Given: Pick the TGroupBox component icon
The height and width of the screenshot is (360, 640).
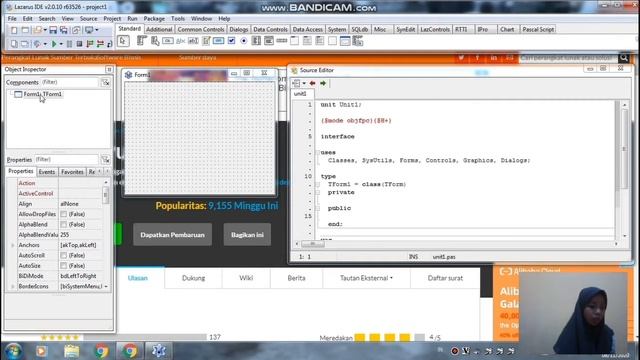Looking at the screenshot, I should tap(294, 41).
